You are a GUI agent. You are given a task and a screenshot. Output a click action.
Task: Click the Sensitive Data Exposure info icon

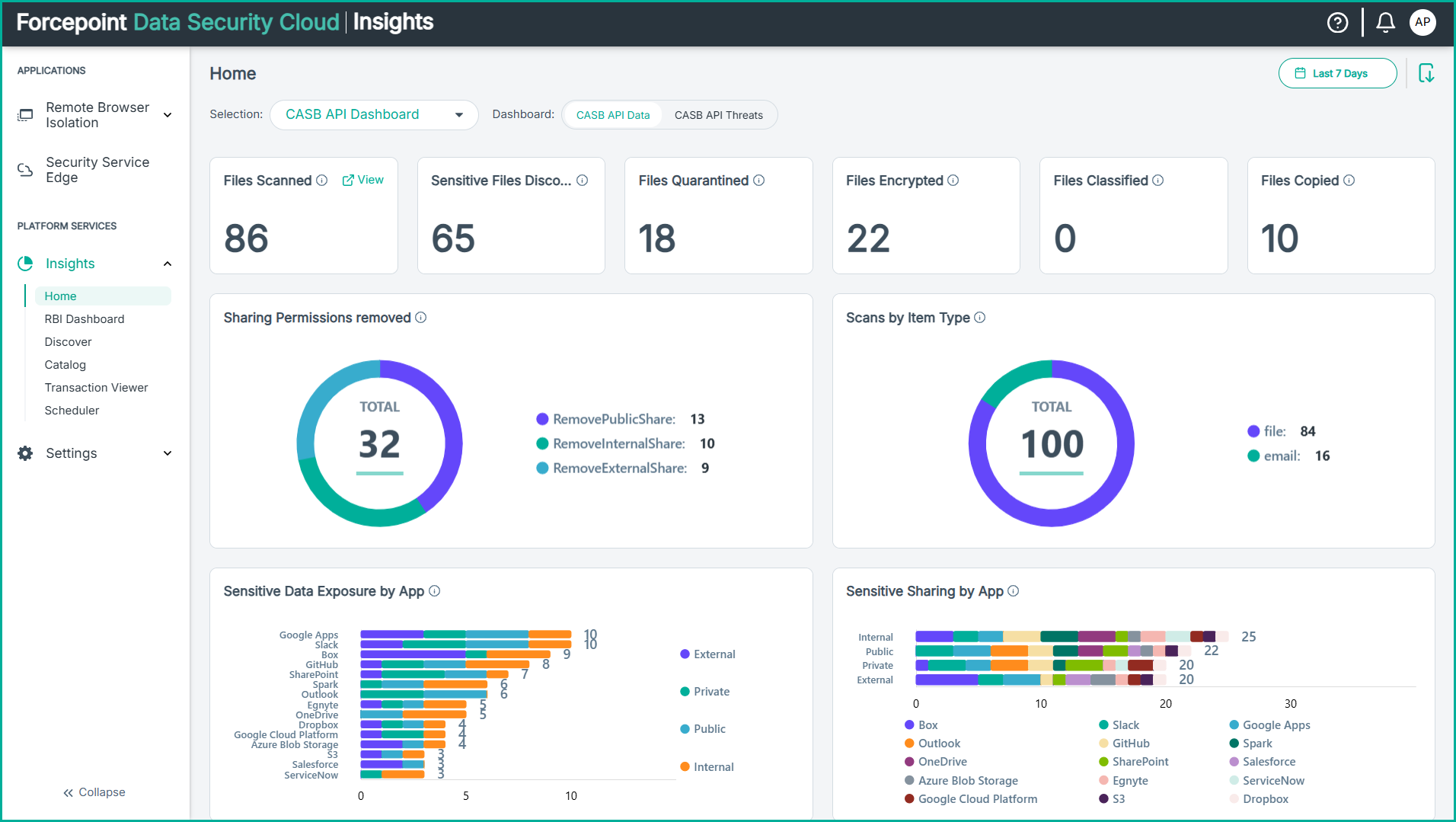click(x=435, y=591)
